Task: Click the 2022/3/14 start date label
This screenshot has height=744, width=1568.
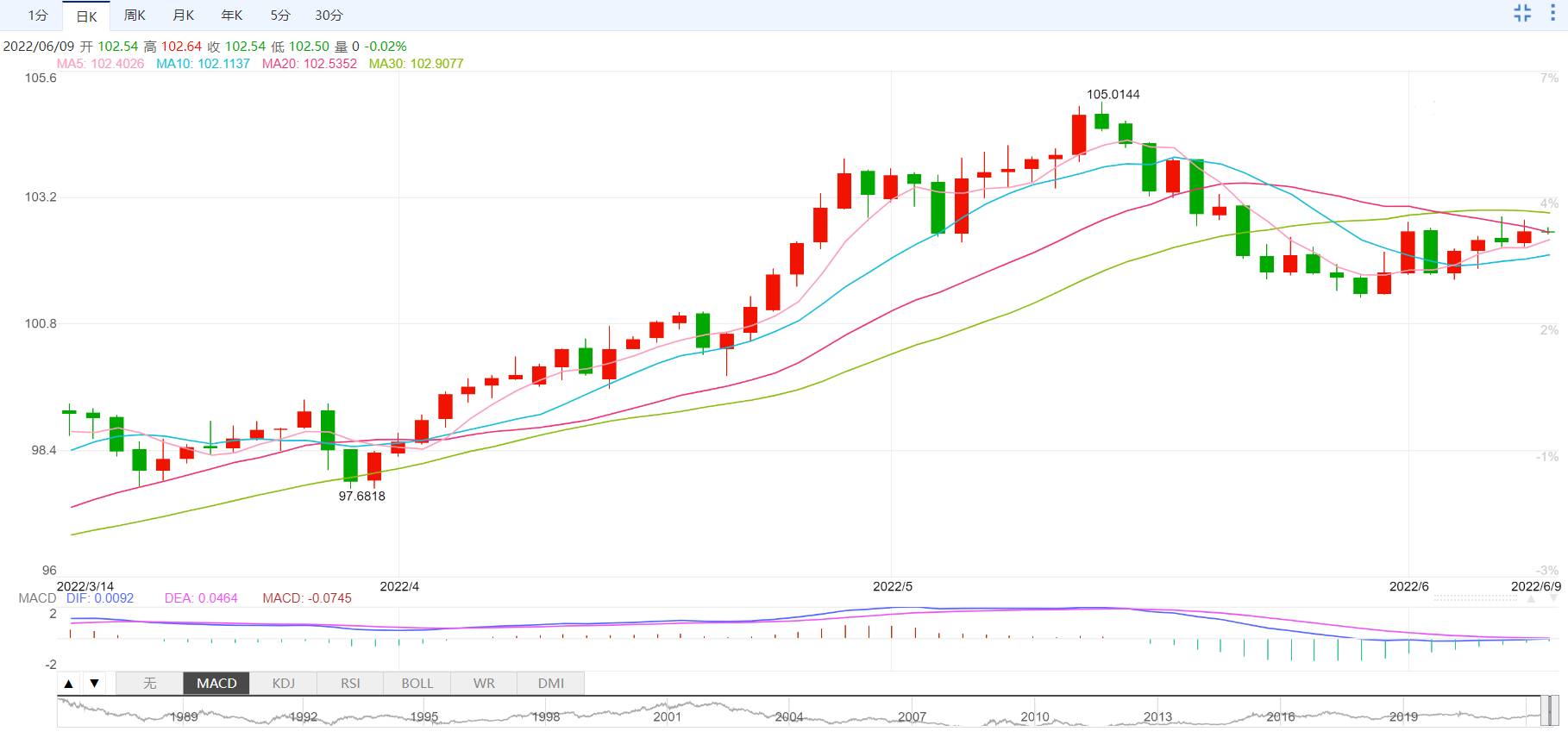Action: (85, 586)
